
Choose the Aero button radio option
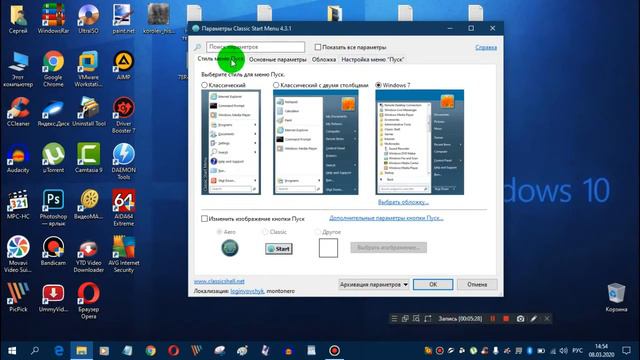click(x=219, y=232)
